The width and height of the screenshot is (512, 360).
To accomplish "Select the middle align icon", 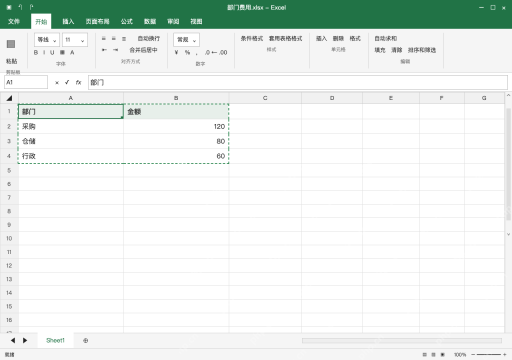I will [x=114, y=39].
